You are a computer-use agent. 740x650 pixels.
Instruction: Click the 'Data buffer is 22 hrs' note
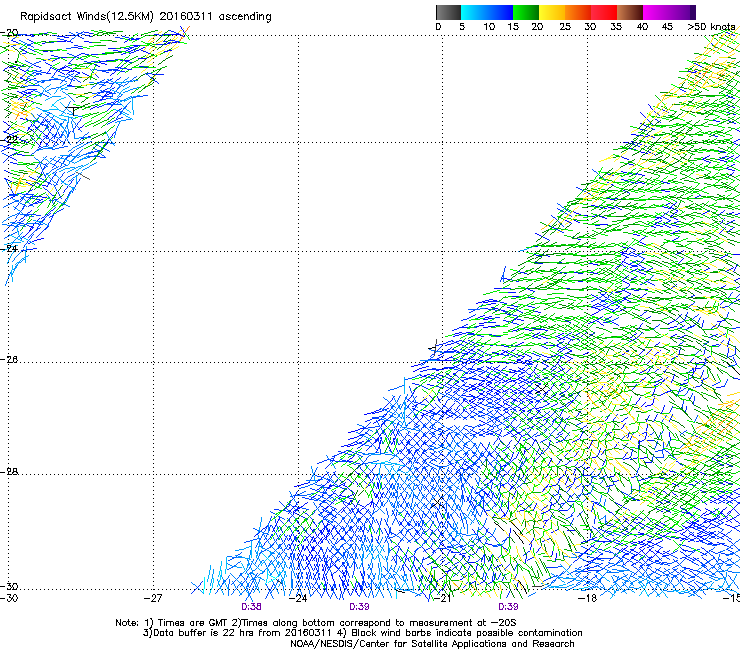[362, 633]
